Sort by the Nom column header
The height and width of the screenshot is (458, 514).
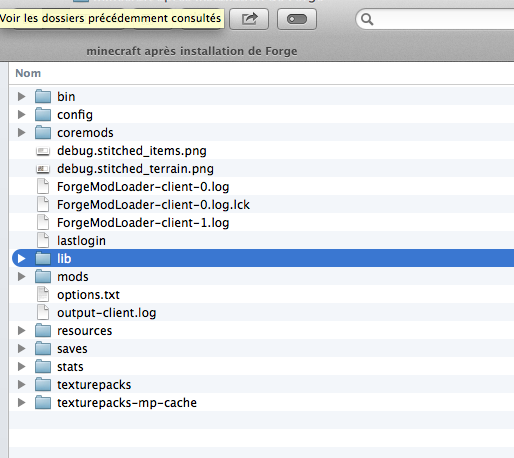click(x=28, y=73)
